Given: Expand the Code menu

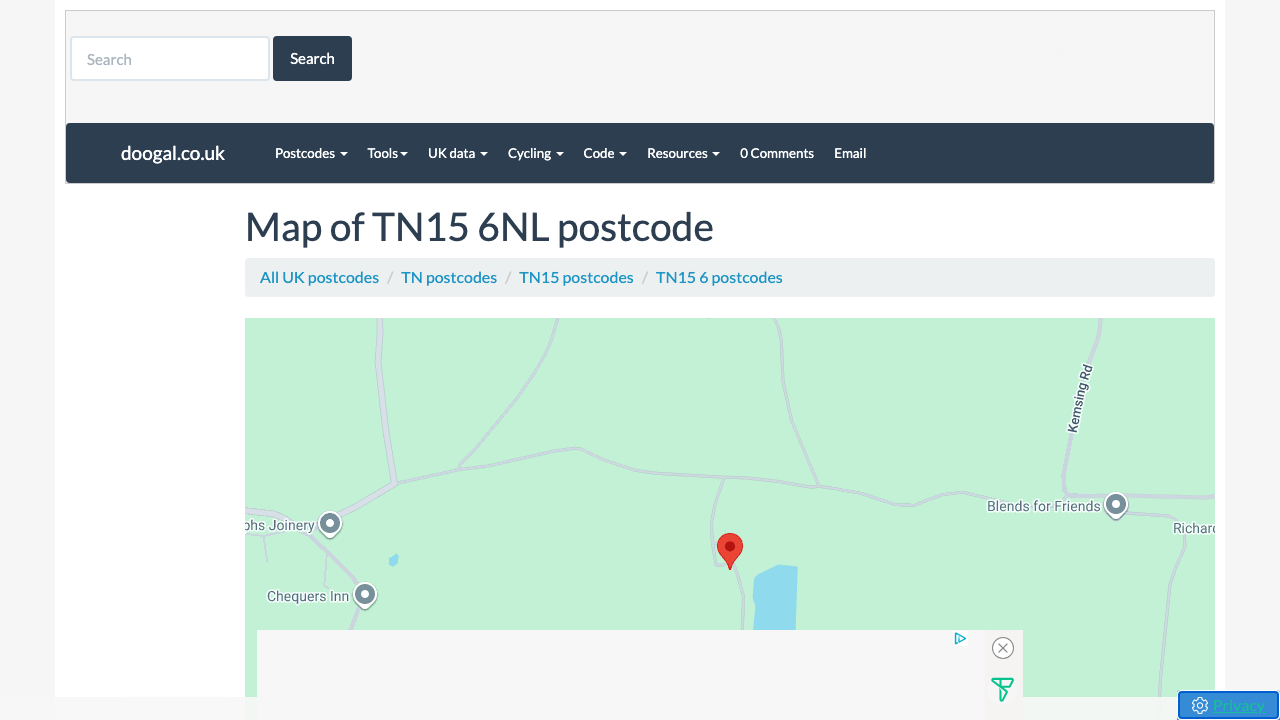Looking at the screenshot, I should click(604, 153).
